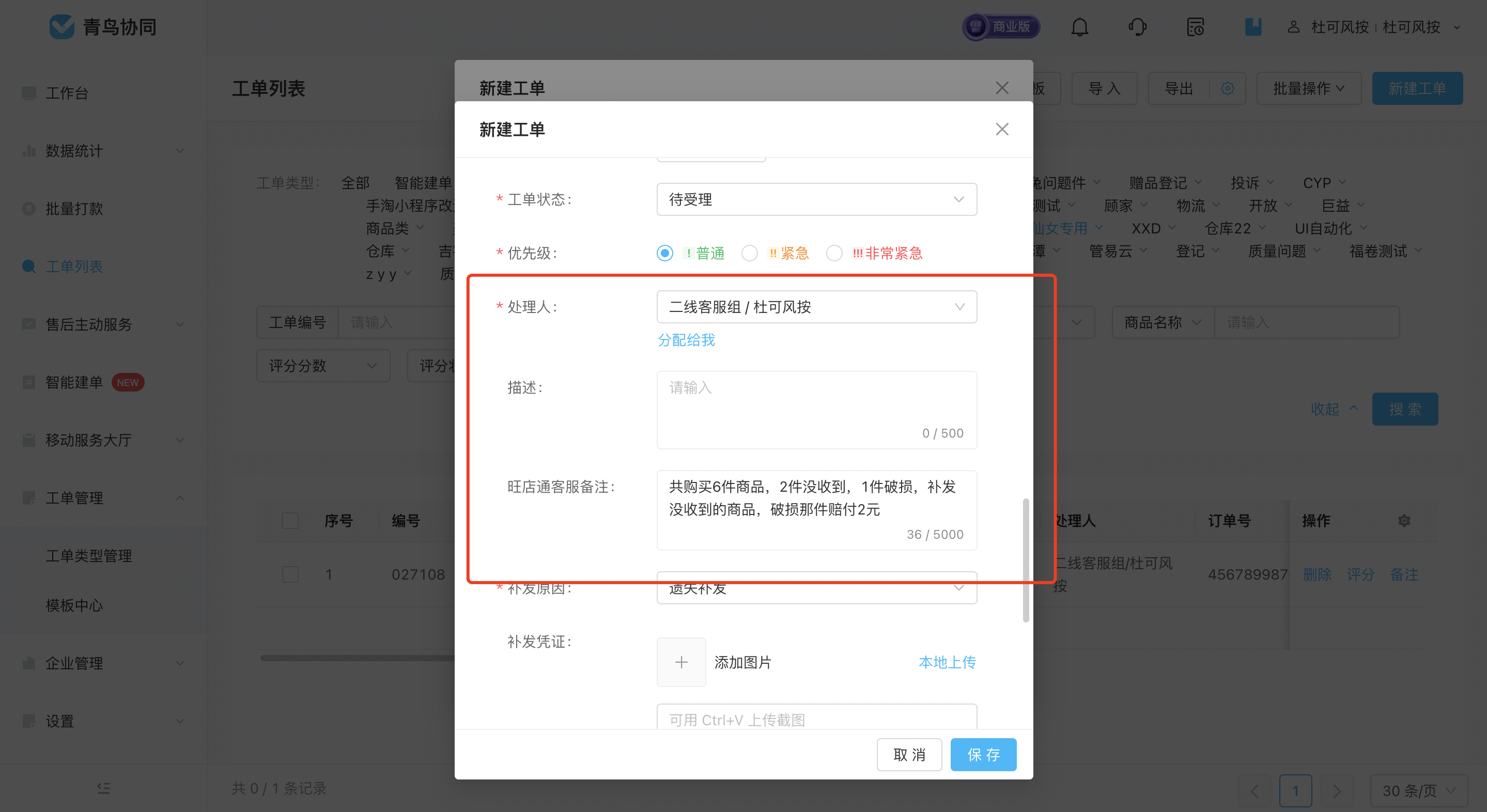Image resolution: width=1487 pixels, height=812 pixels.
Task: Open the 评分分数 dropdown
Action: (323, 365)
